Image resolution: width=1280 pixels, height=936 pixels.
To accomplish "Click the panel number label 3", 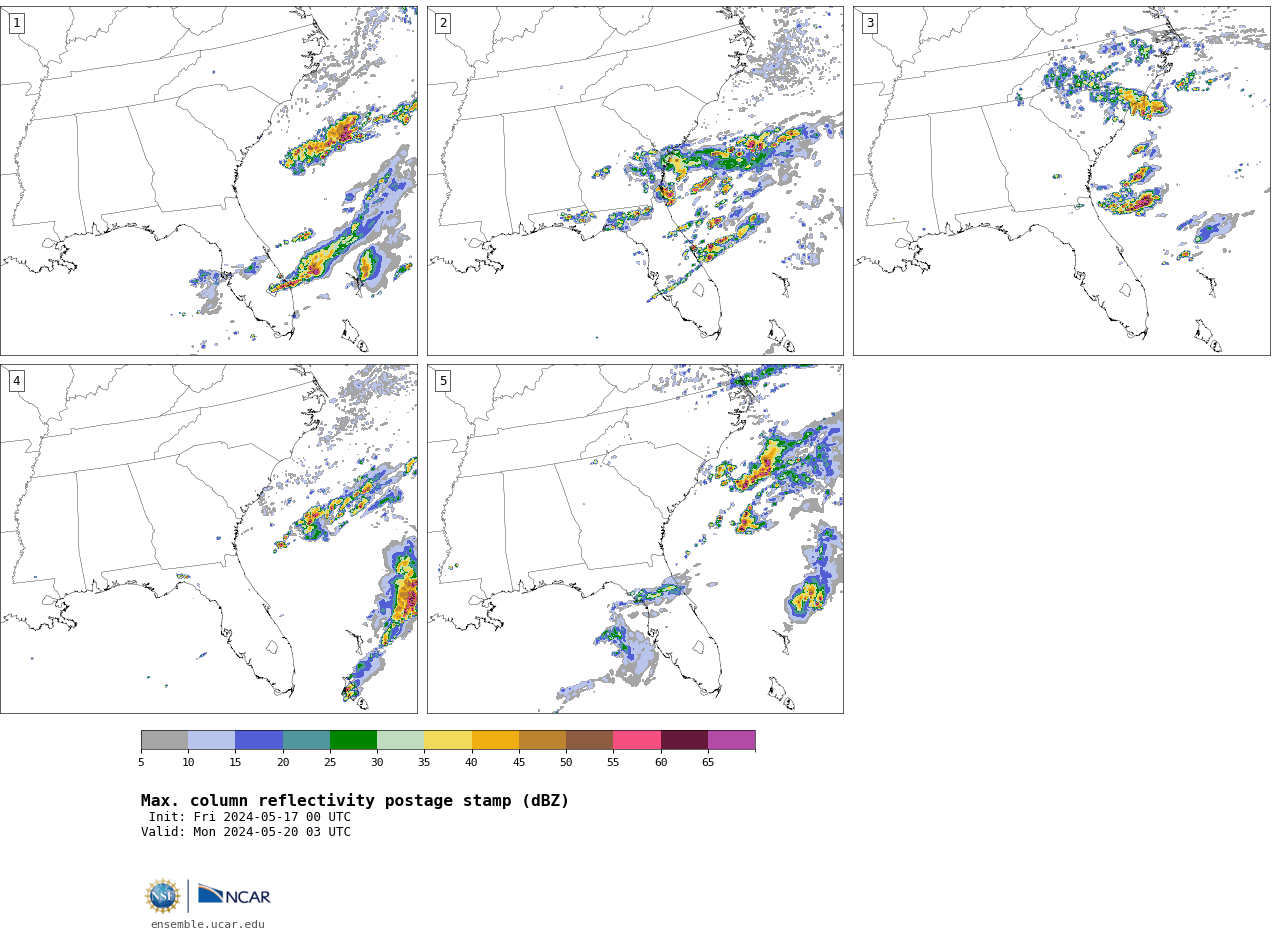I will pyautogui.click(x=869, y=23).
